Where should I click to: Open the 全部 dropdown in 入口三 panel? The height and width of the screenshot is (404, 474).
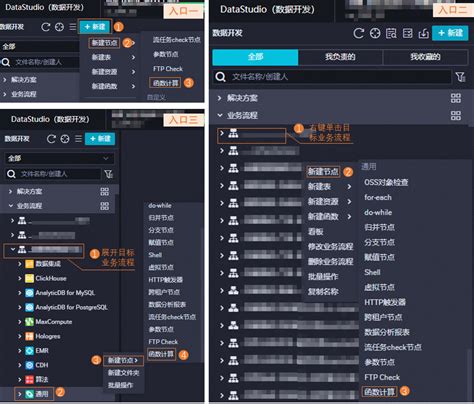click(60, 158)
